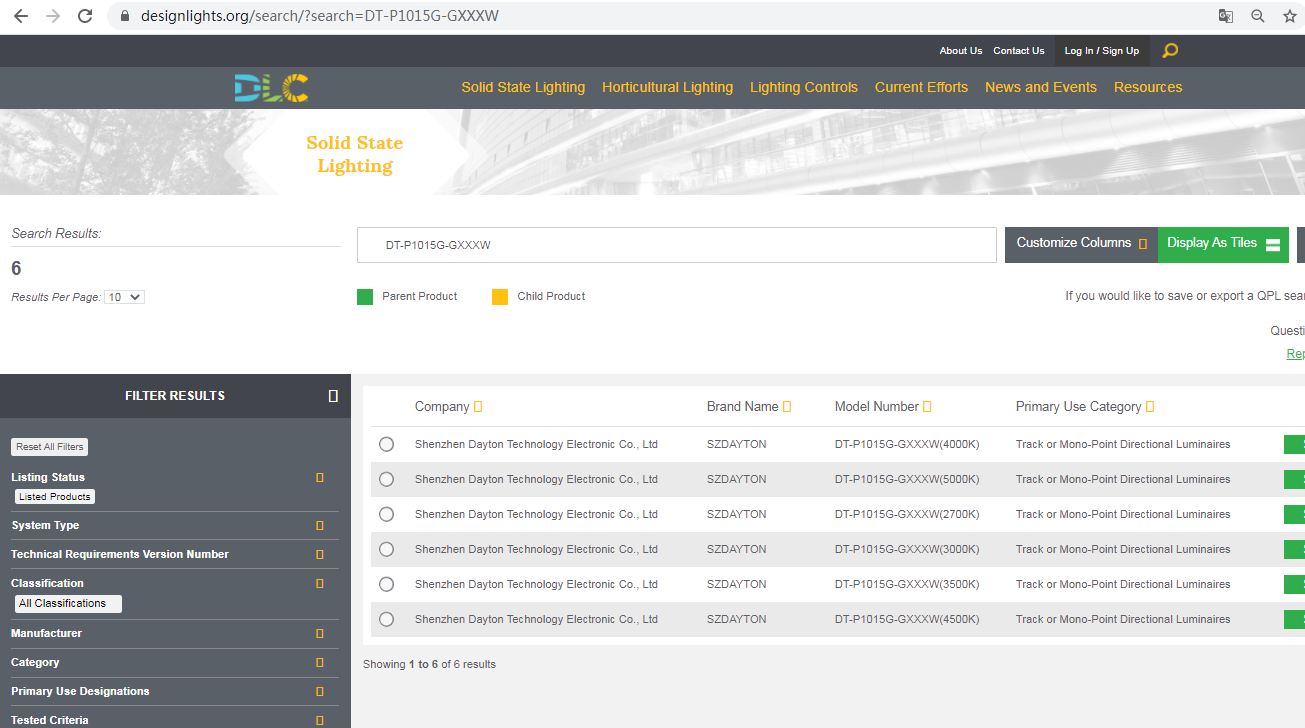Collapse the Filter Results panel icon
1305x728 pixels.
(x=333, y=396)
